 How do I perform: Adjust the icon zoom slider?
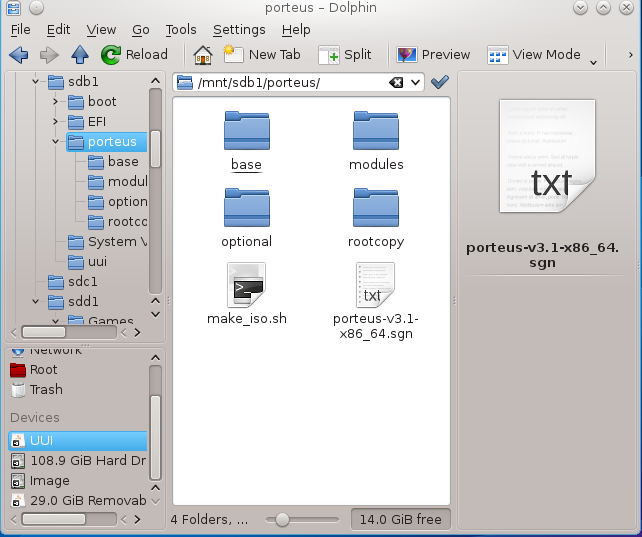pos(283,520)
